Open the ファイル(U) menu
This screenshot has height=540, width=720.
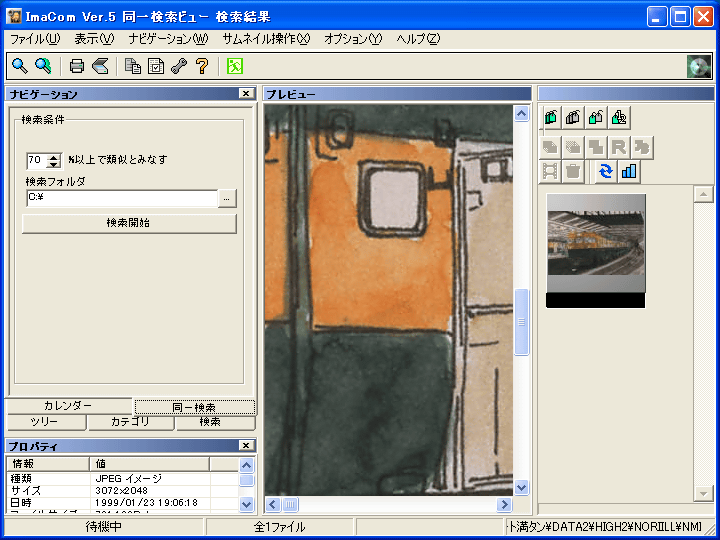35,39
